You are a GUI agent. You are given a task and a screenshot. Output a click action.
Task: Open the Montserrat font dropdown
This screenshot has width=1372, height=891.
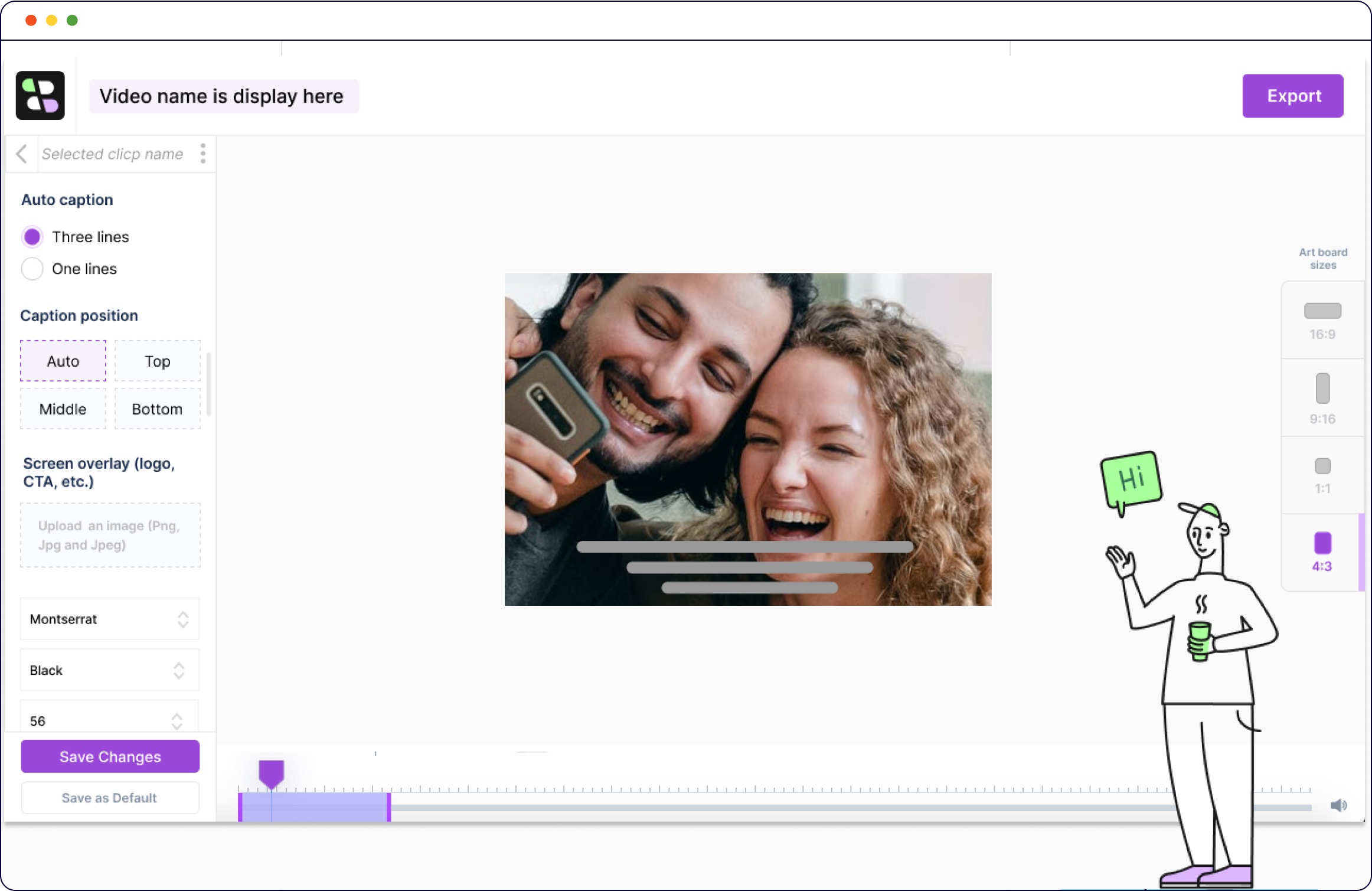pos(110,619)
